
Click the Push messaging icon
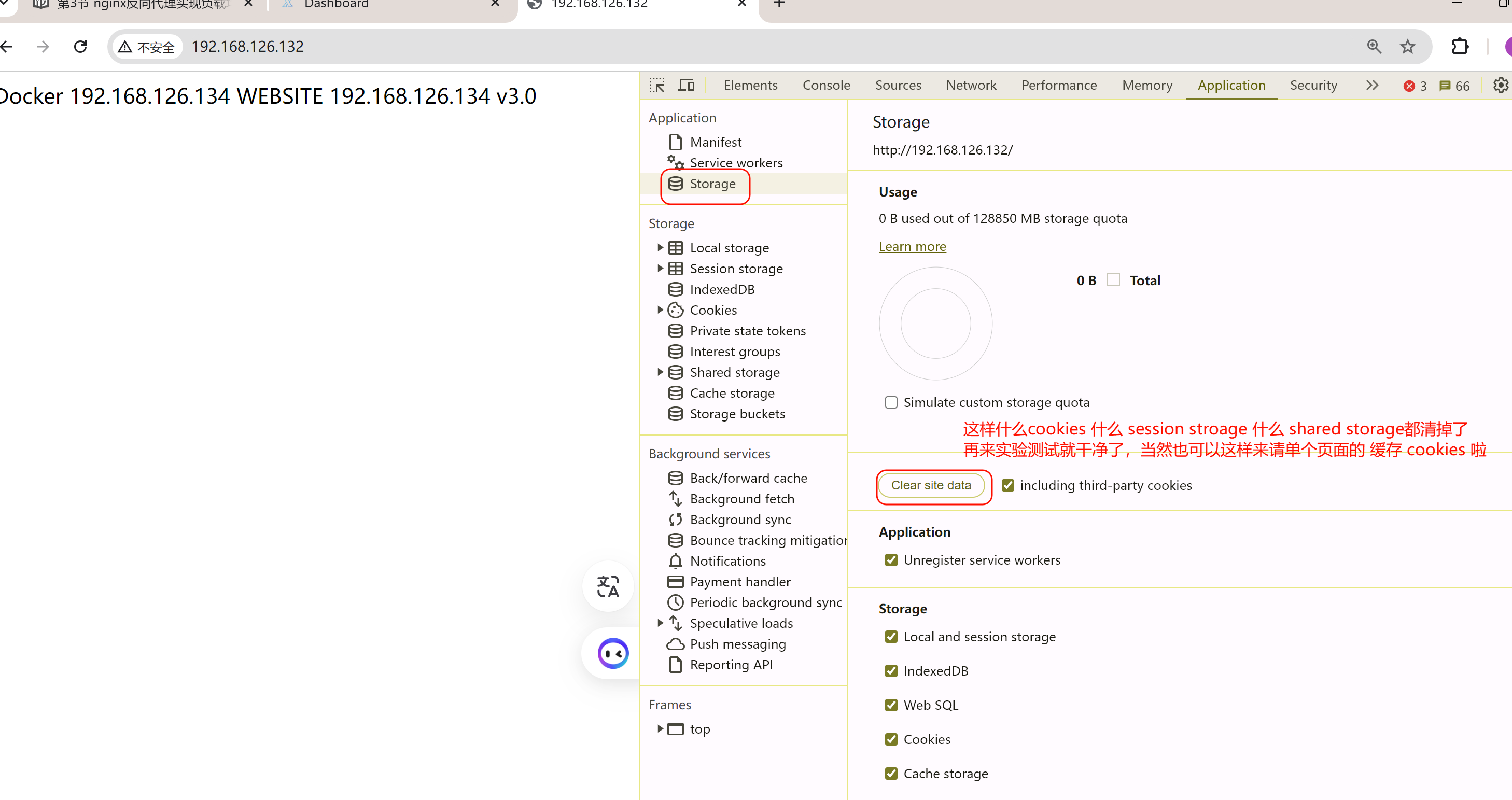click(x=676, y=643)
